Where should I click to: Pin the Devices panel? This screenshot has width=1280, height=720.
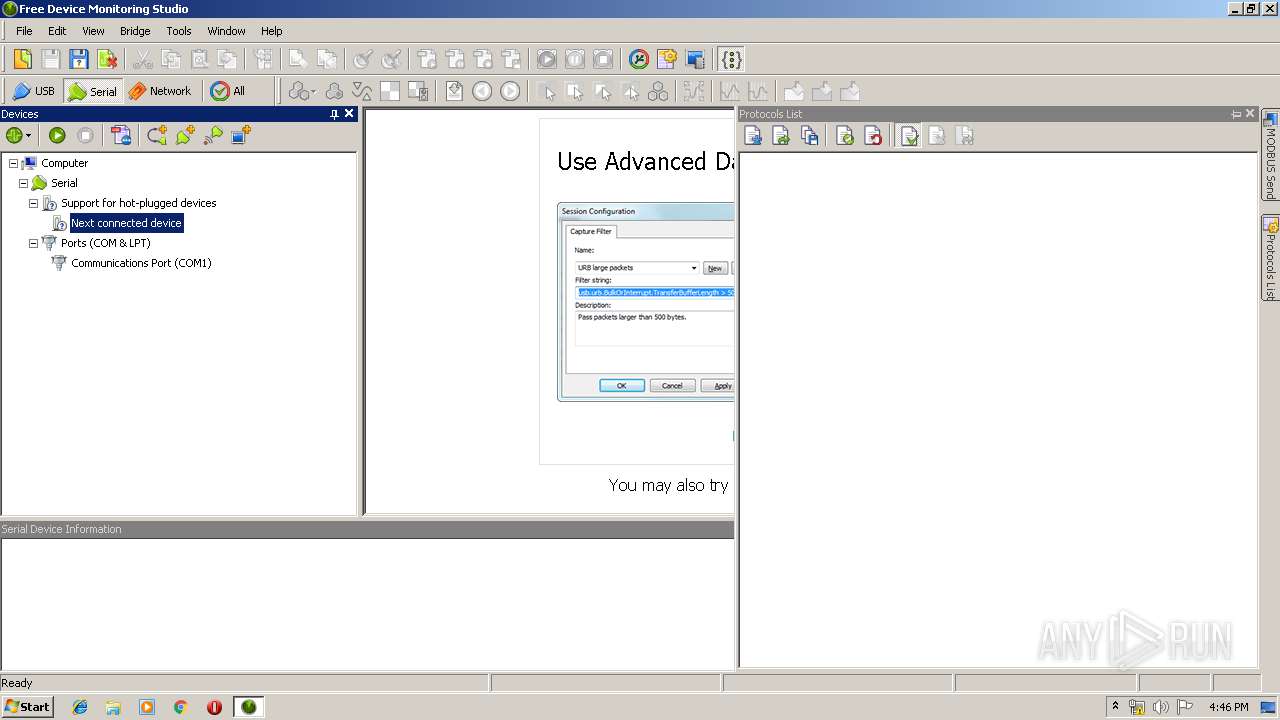point(334,114)
